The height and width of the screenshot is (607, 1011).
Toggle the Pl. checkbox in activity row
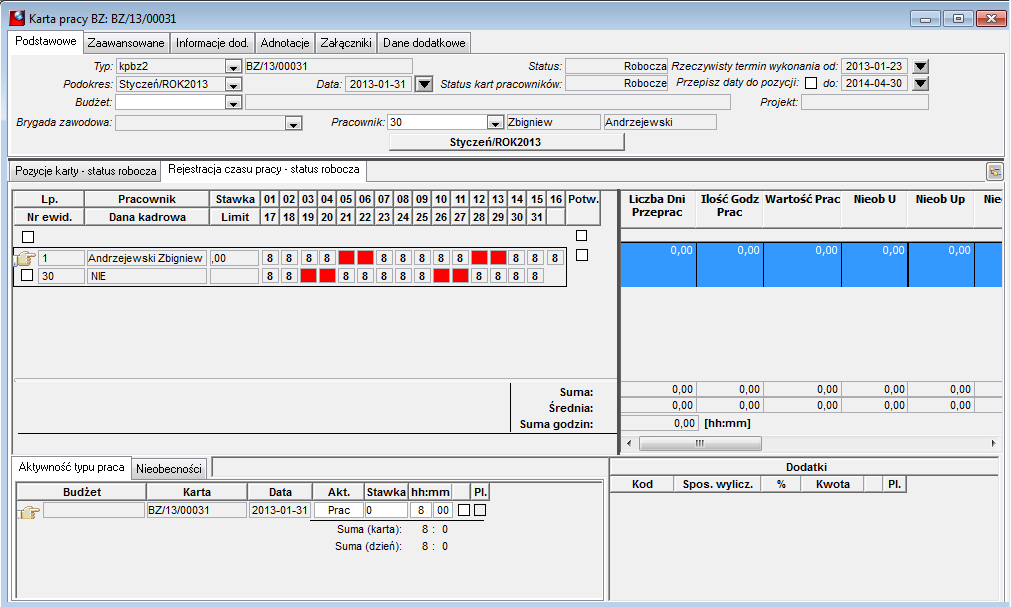click(480, 510)
